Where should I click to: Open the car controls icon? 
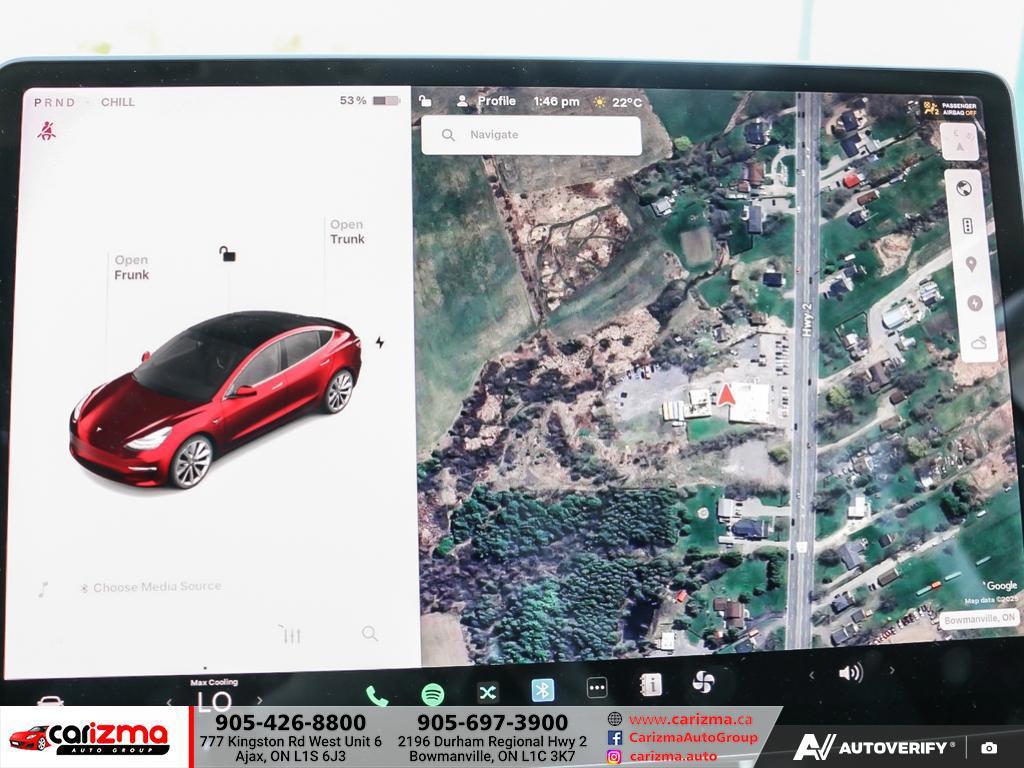(x=50, y=701)
